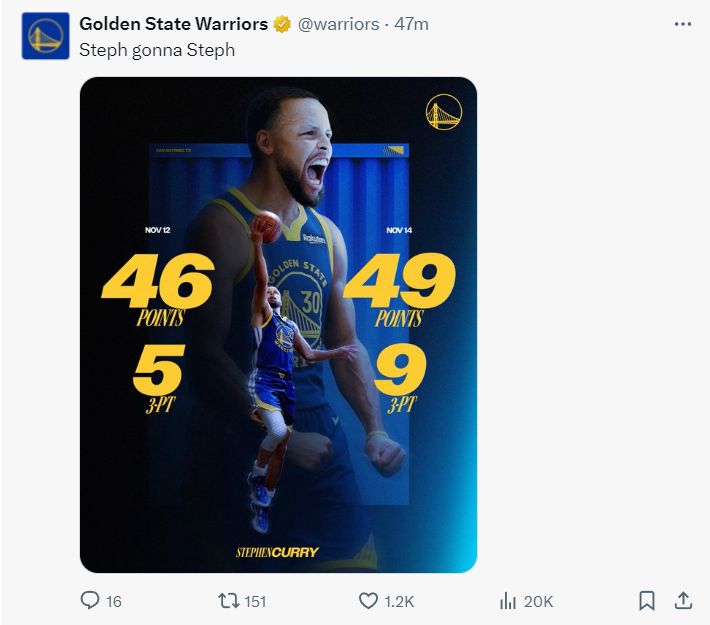This screenshot has height=625, width=710.
Task: Open the Warriors profile avatar
Action: [x=45, y=36]
